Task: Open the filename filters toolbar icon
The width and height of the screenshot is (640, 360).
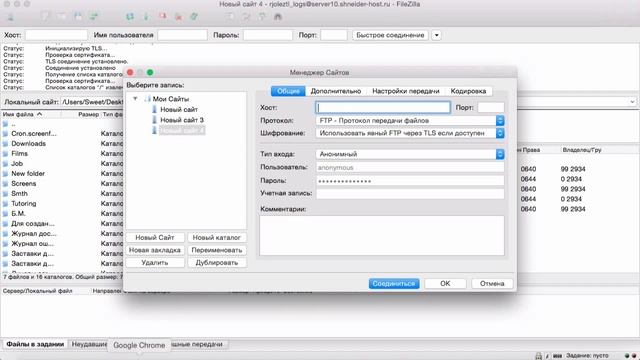Action: point(230,17)
